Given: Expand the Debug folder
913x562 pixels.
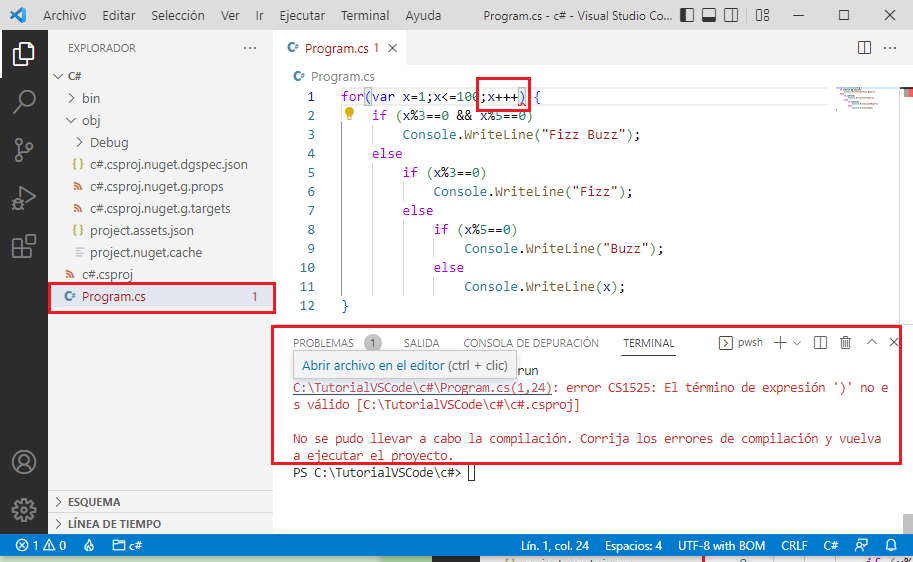Looking at the screenshot, I should tap(160, 142).
